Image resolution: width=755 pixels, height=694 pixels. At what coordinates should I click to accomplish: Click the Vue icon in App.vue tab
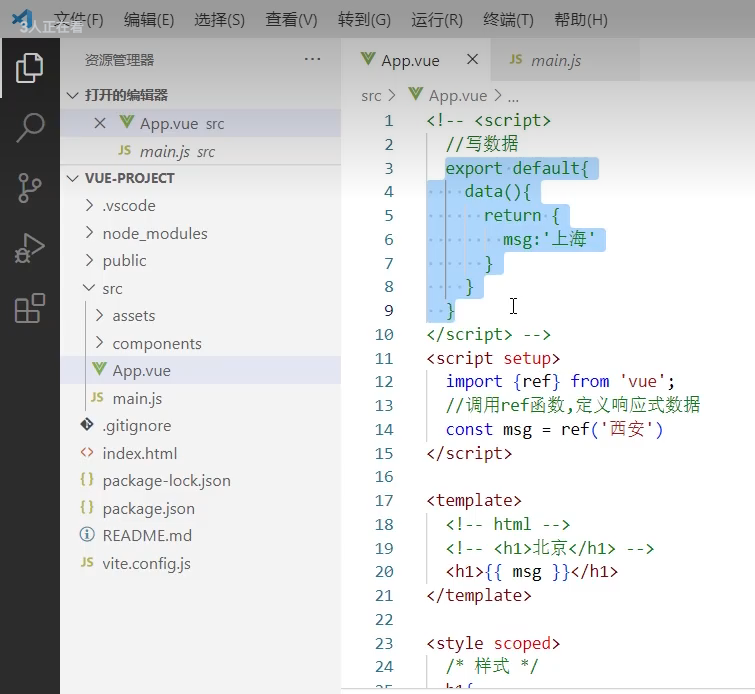(x=368, y=59)
